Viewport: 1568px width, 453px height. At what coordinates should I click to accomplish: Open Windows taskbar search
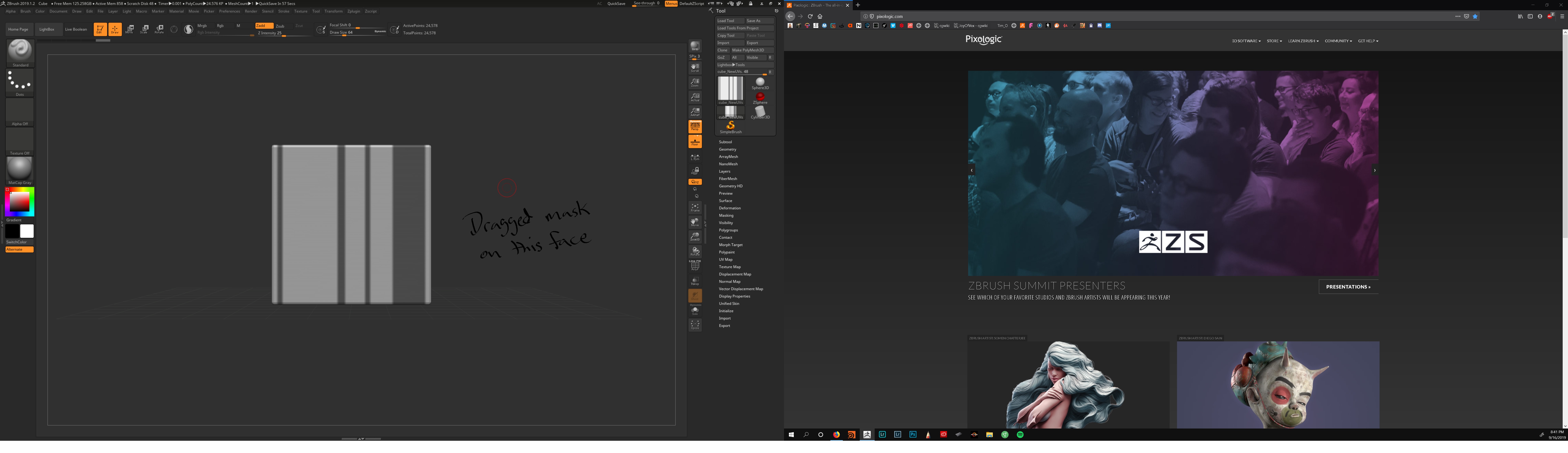tap(806, 435)
